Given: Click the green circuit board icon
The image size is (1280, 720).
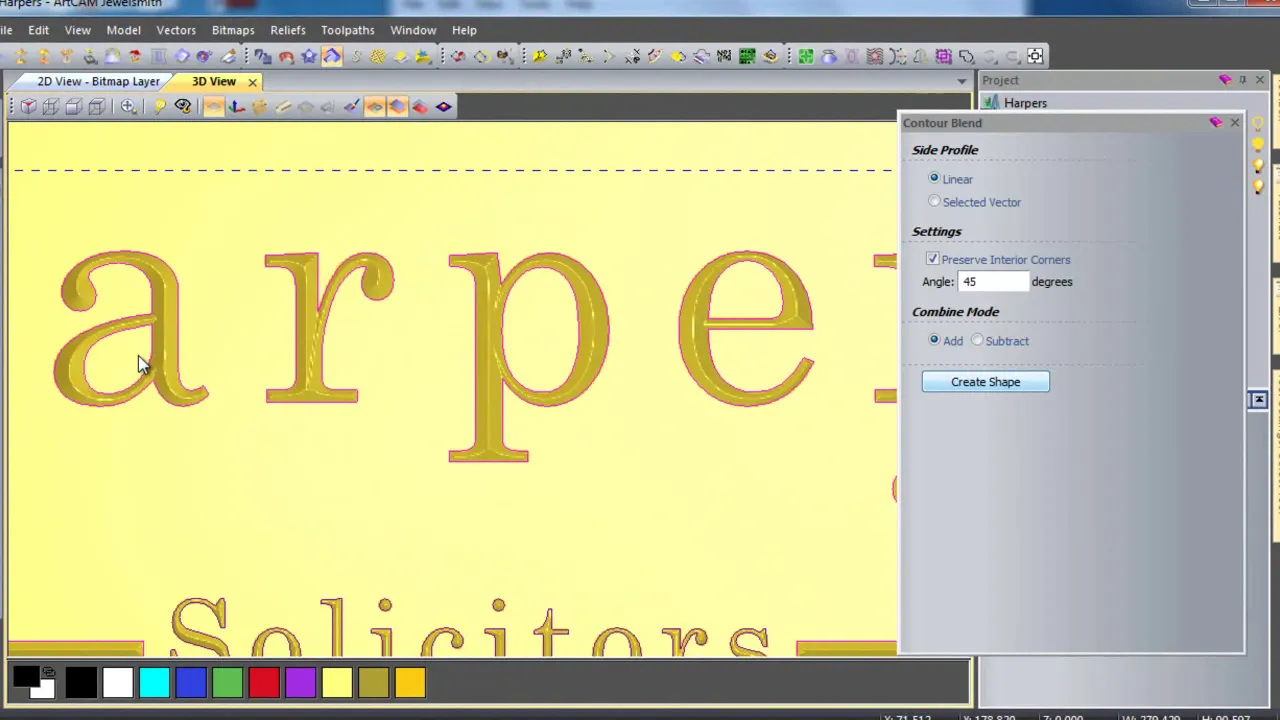Looking at the screenshot, I should point(747,56).
